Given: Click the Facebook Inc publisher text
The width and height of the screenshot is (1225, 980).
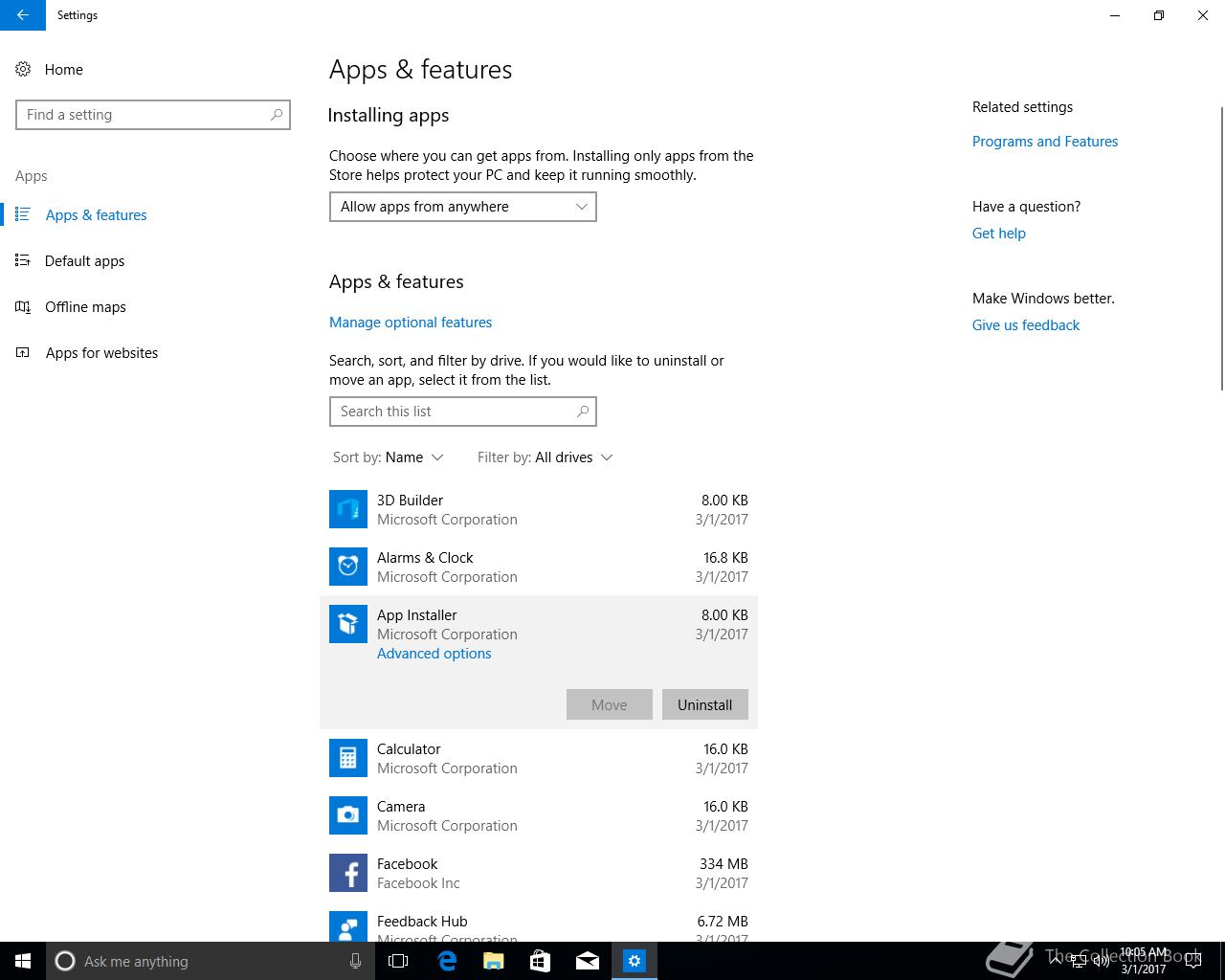Looking at the screenshot, I should pyautogui.click(x=418, y=883).
